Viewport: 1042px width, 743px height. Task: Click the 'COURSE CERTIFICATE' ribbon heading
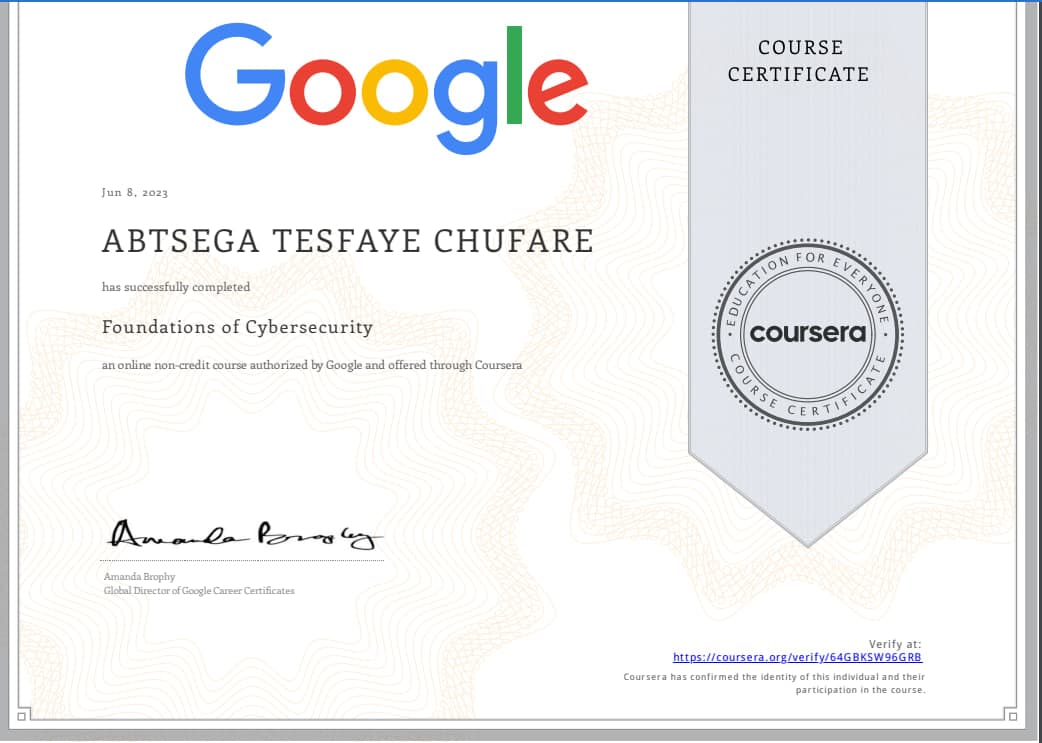pyautogui.click(x=799, y=60)
